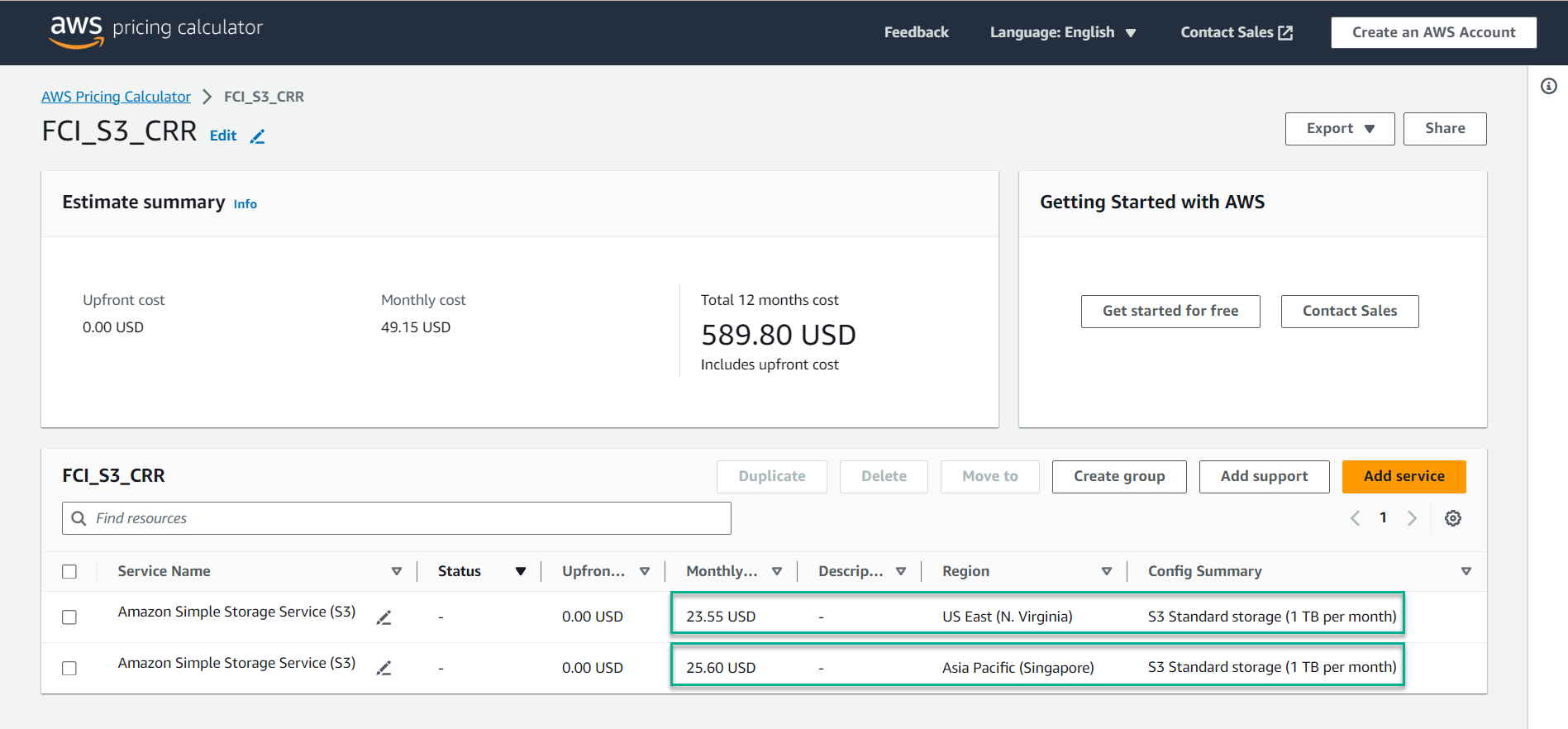Open the Export dropdown
The image size is (1568, 729).
point(1340,129)
